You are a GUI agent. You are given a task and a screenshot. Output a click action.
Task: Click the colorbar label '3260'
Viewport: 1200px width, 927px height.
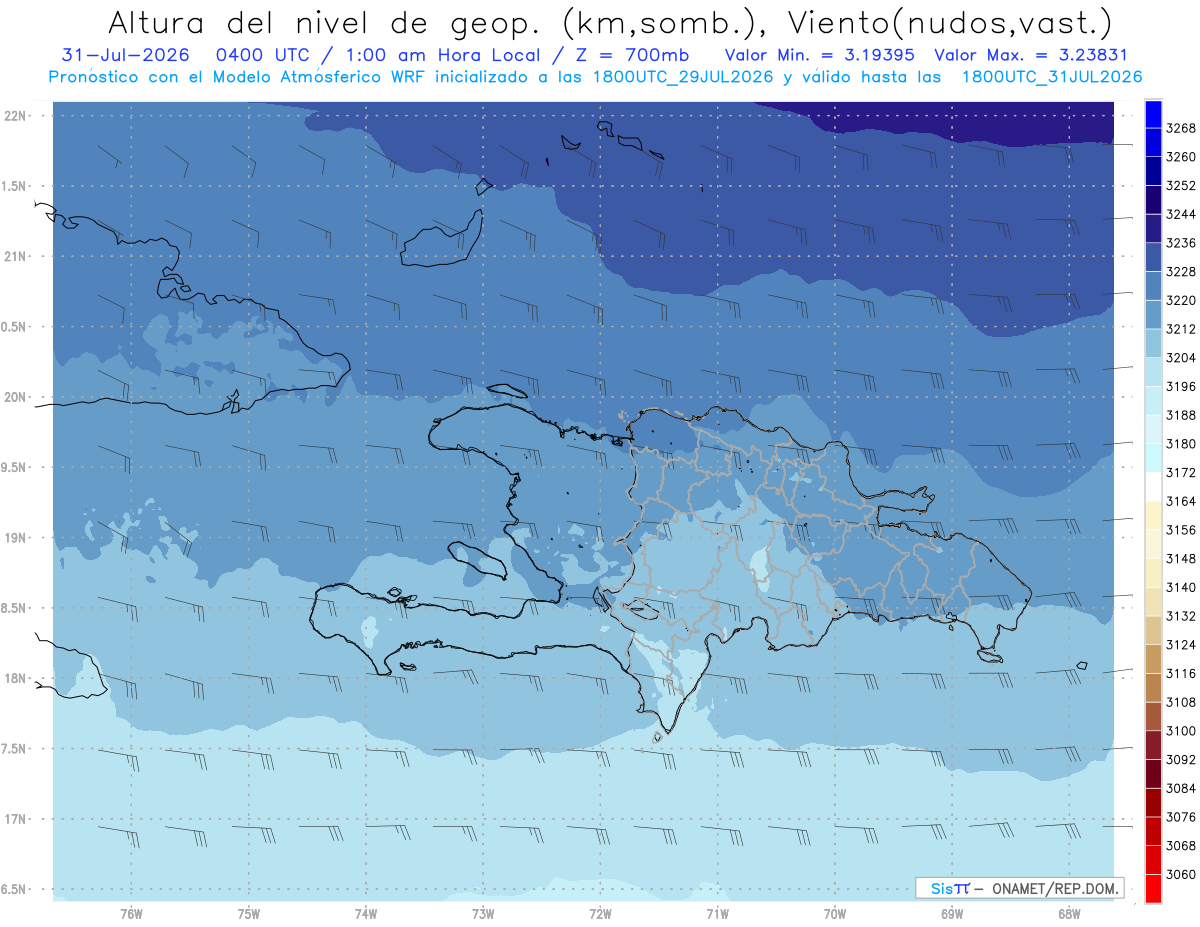pyautogui.click(x=1181, y=157)
